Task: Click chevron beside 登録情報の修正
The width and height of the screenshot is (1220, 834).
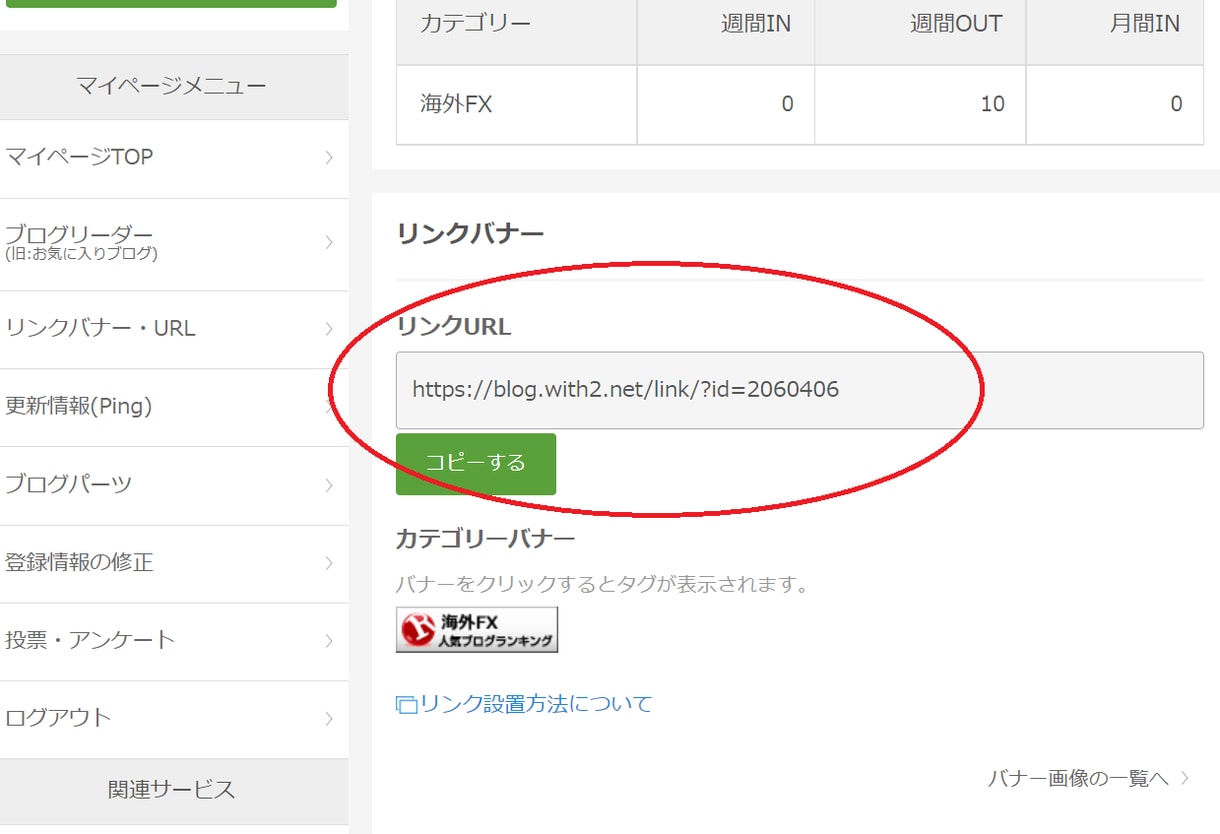Action: click(329, 564)
